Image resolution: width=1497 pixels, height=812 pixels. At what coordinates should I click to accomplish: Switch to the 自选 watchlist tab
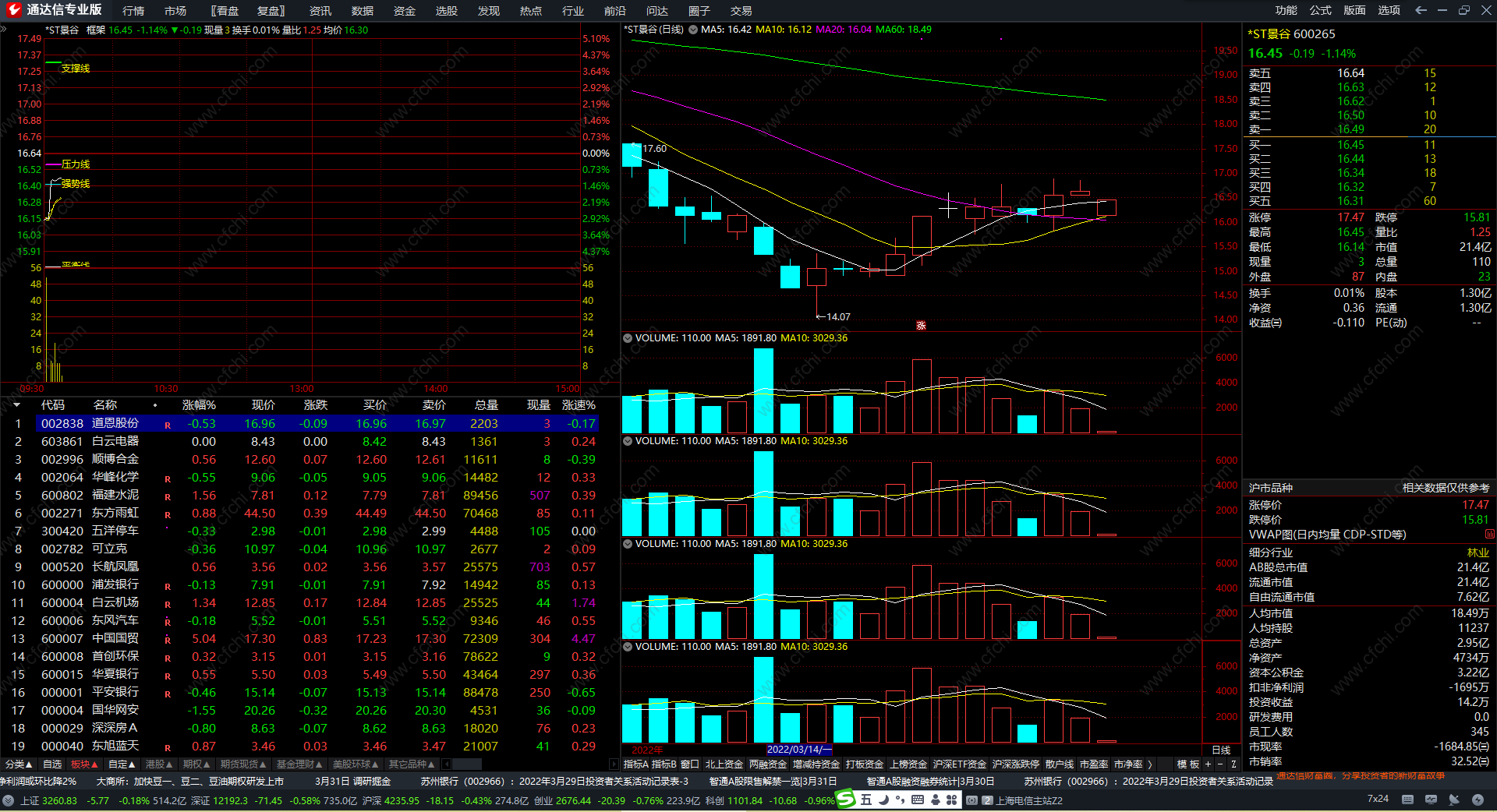[x=52, y=764]
